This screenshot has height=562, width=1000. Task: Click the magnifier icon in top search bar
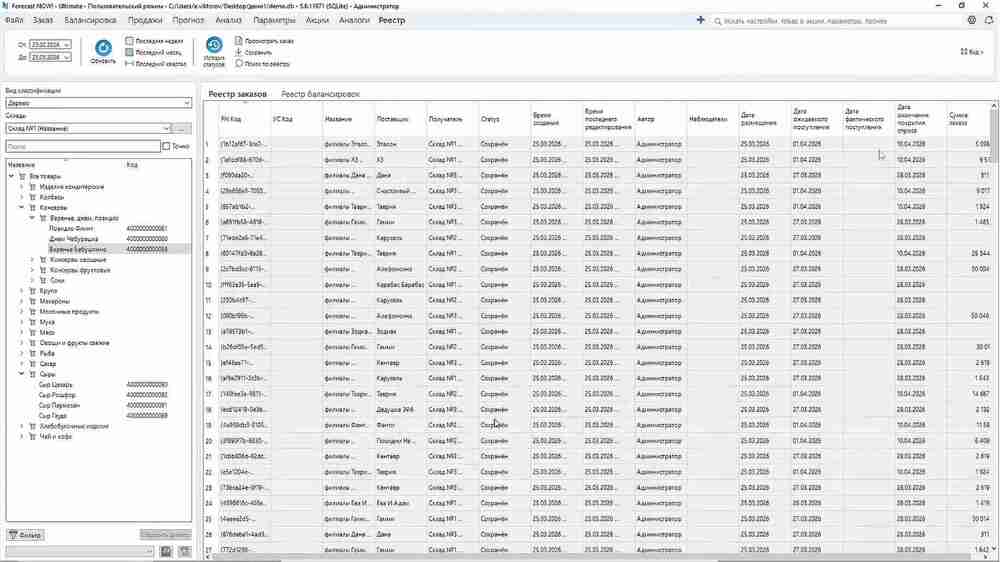[x=717, y=21]
